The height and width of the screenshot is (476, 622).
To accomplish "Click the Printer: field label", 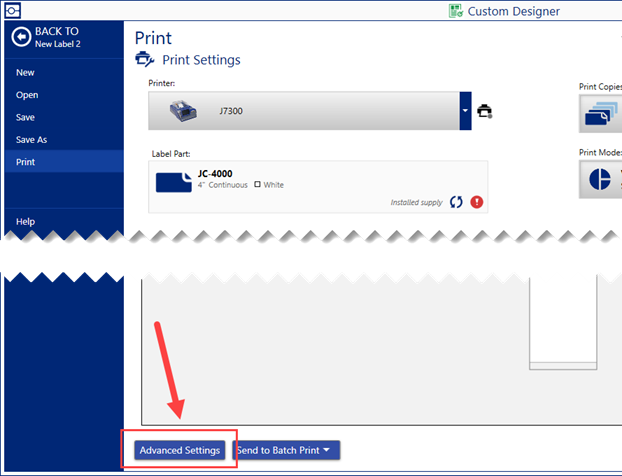I will coord(161,83).
